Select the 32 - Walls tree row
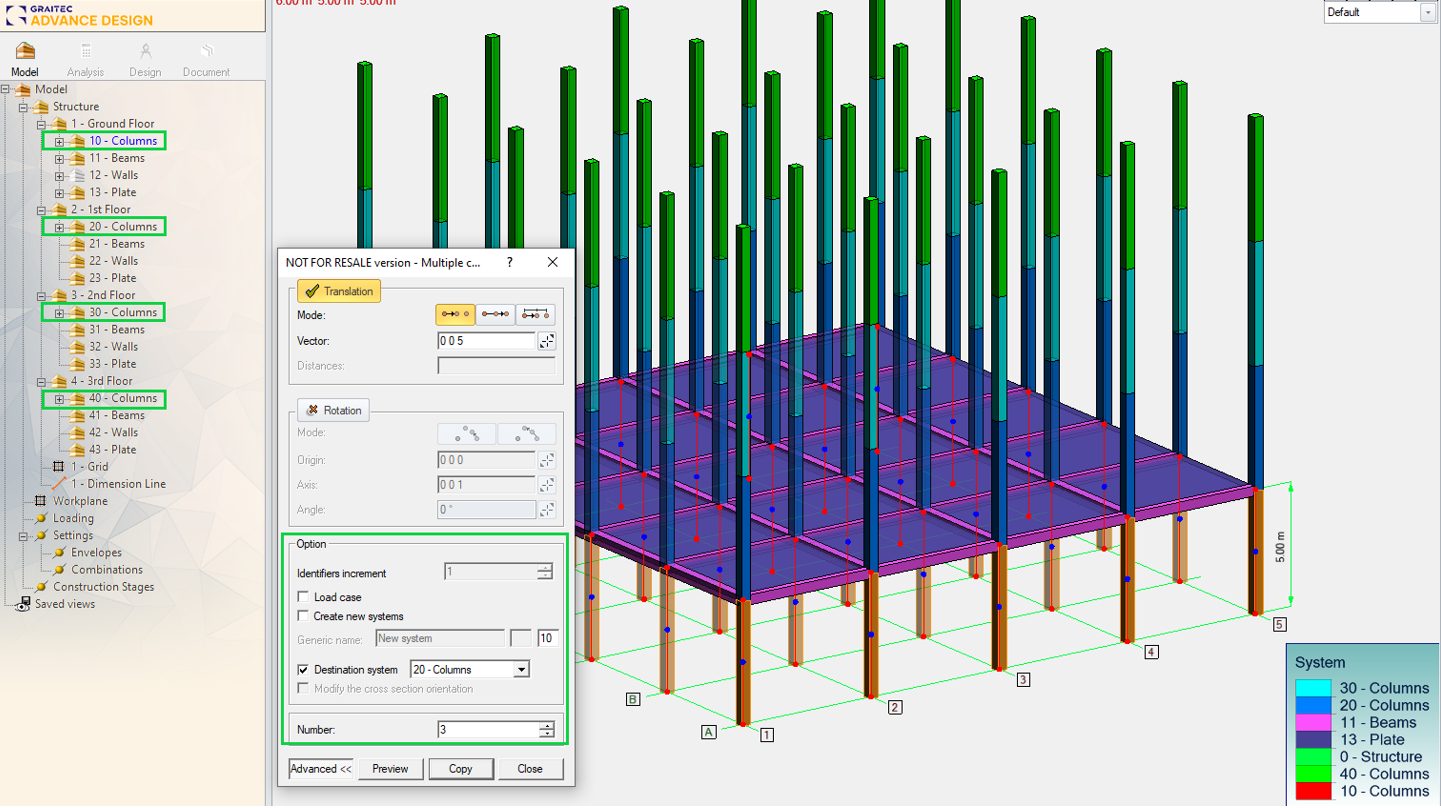The width and height of the screenshot is (1441, 808). [x=114, y=347]
